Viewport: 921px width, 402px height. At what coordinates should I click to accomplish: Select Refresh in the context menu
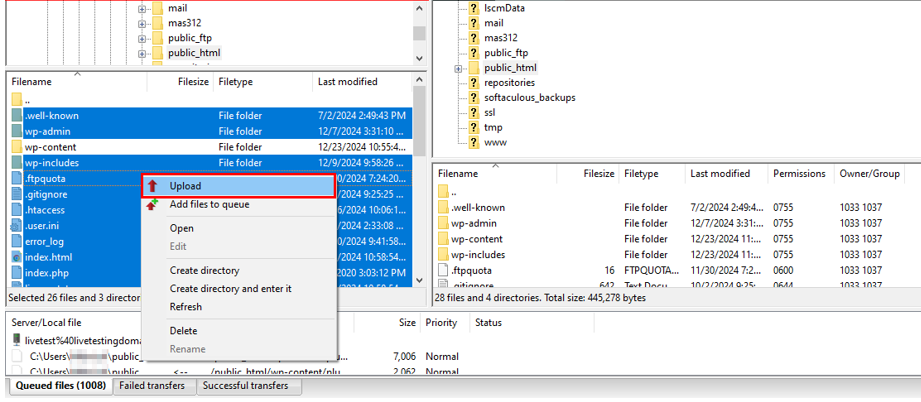186,307
